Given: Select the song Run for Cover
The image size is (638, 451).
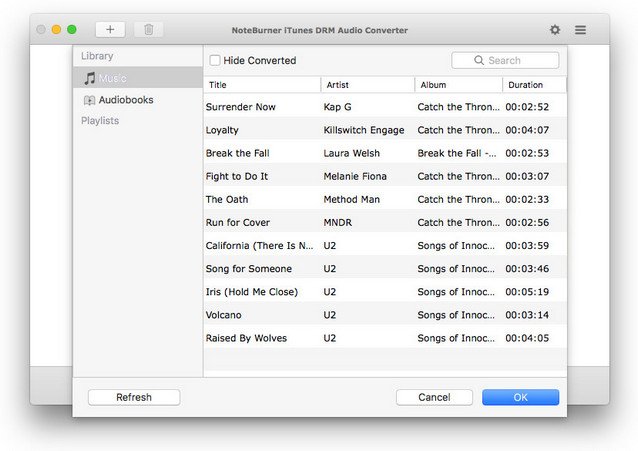Looking at the screenshot, I should point(238,223).
